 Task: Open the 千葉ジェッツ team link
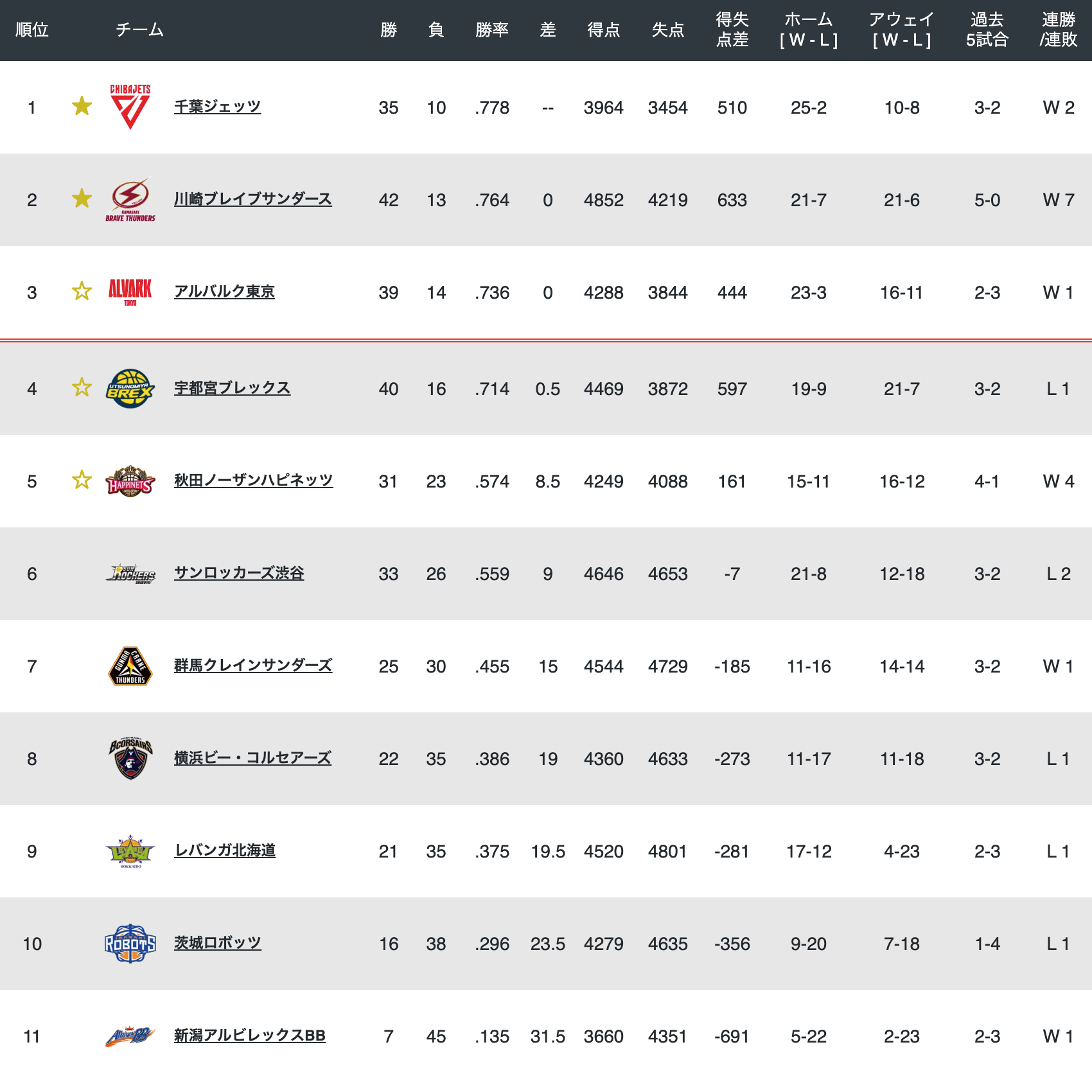[x=217, y=107]
